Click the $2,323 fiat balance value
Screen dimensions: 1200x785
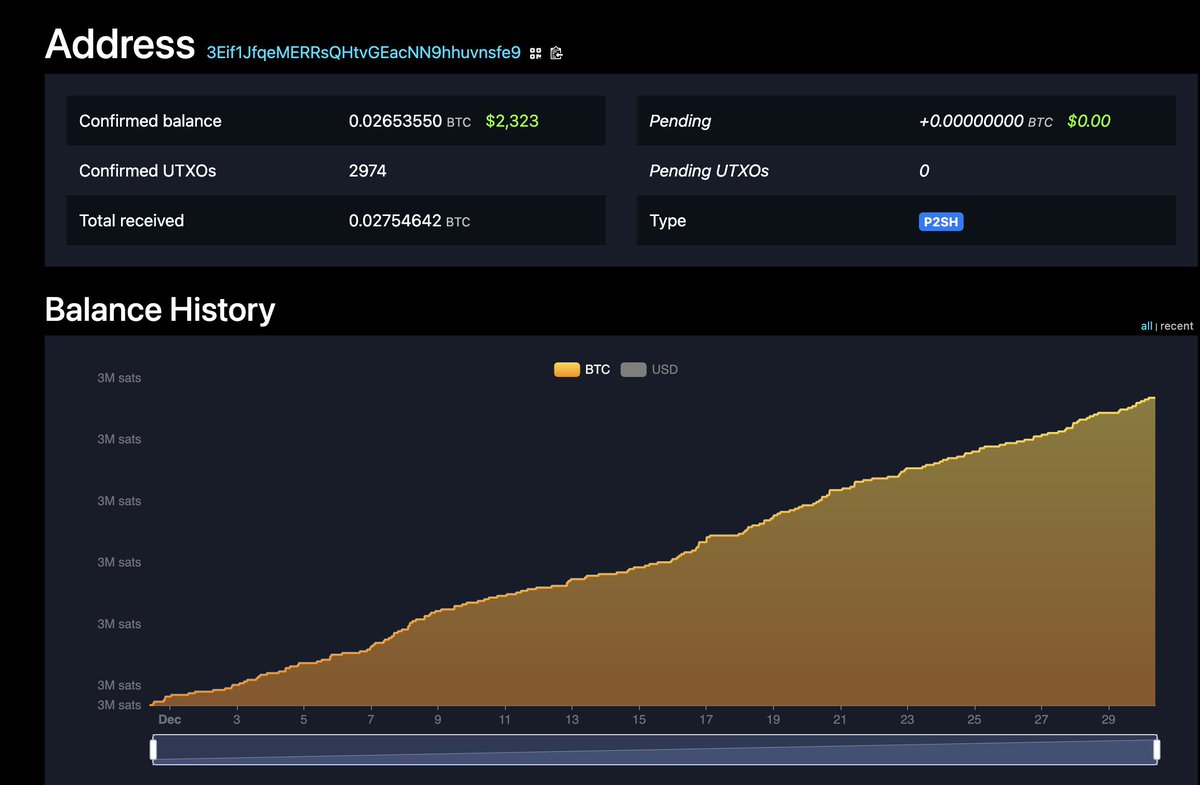(512, 121)
